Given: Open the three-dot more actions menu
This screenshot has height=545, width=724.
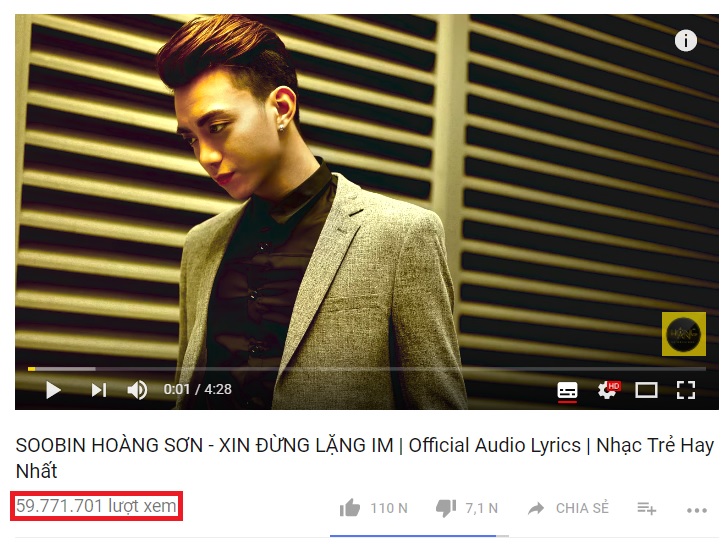Looking at the screenshot, I should click(697, 510).
